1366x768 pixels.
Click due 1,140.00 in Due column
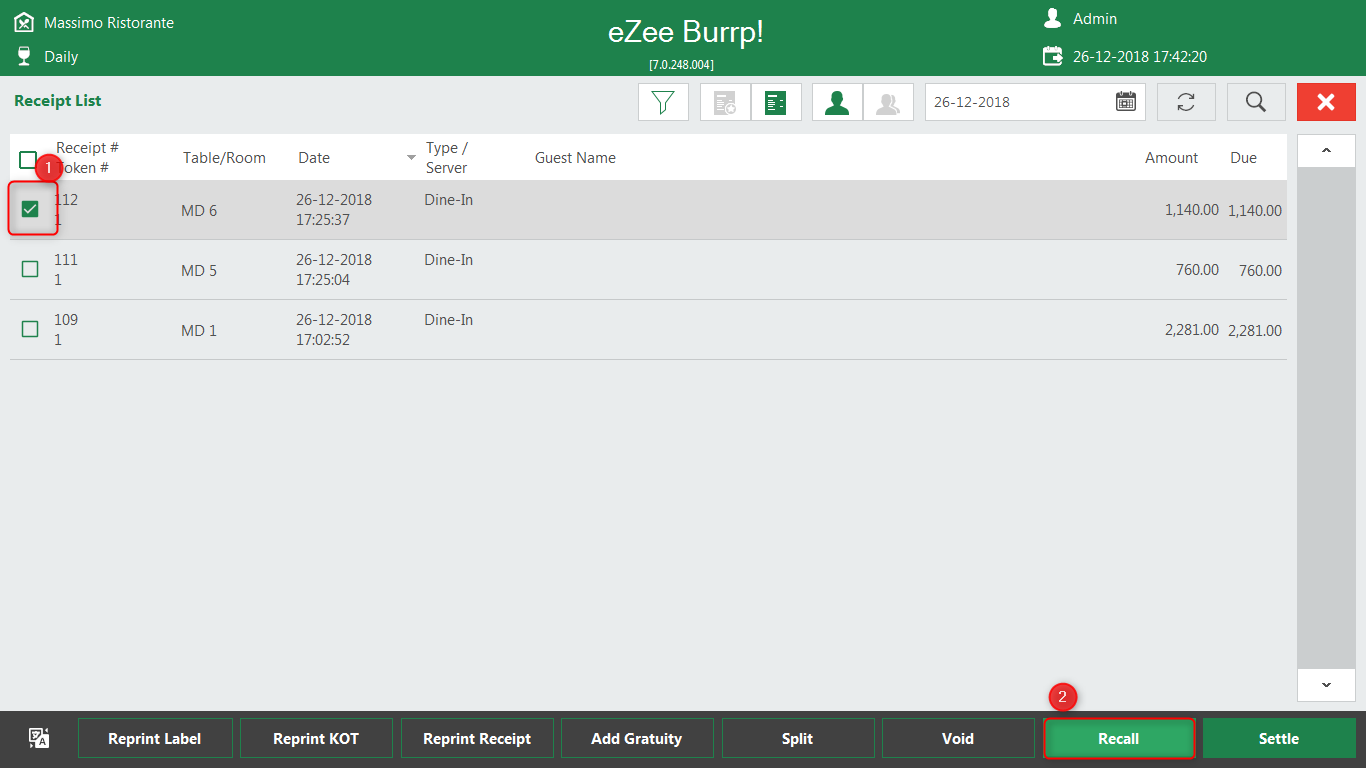(1255, 211)
